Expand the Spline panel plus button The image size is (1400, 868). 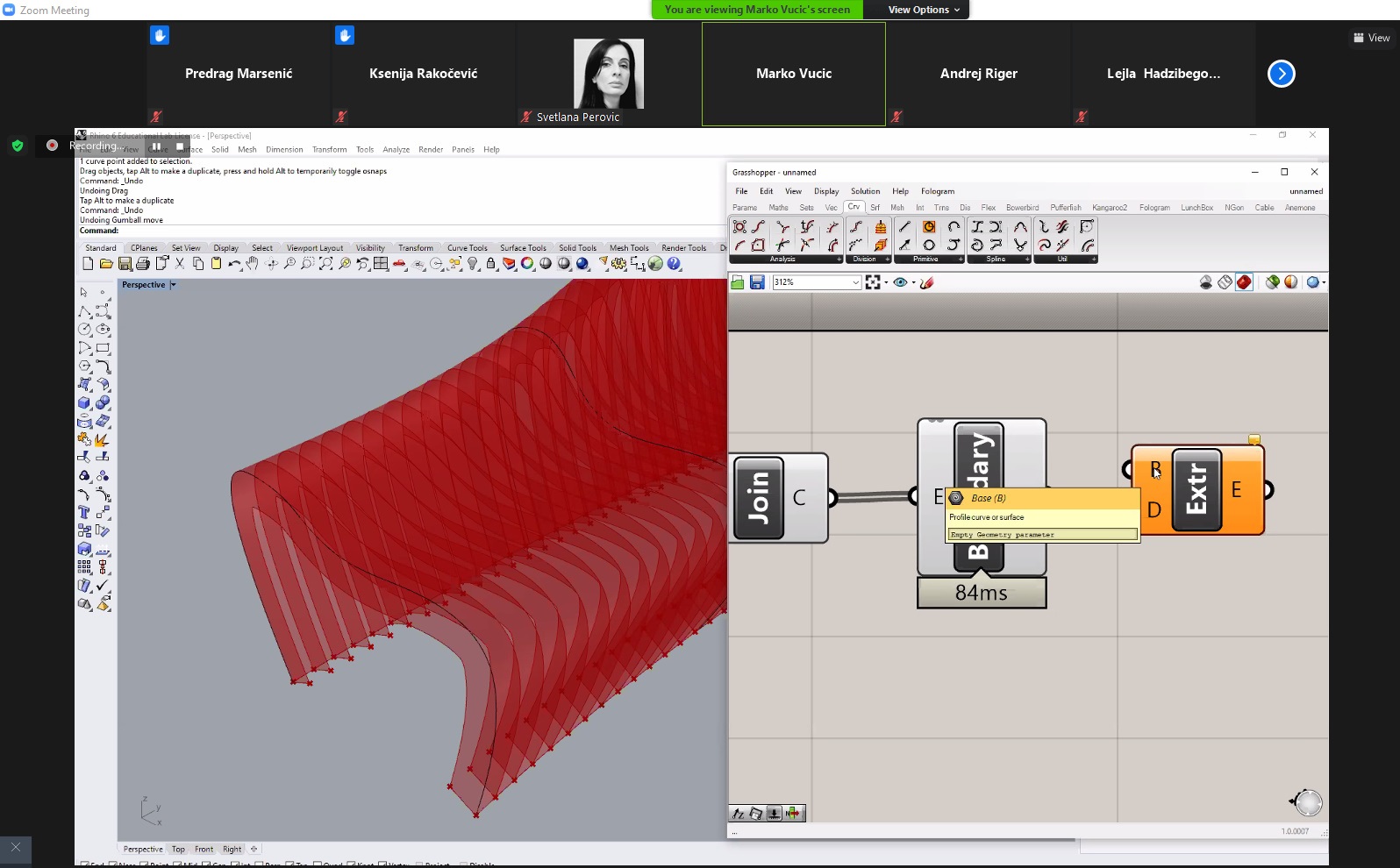point(1027,260)
